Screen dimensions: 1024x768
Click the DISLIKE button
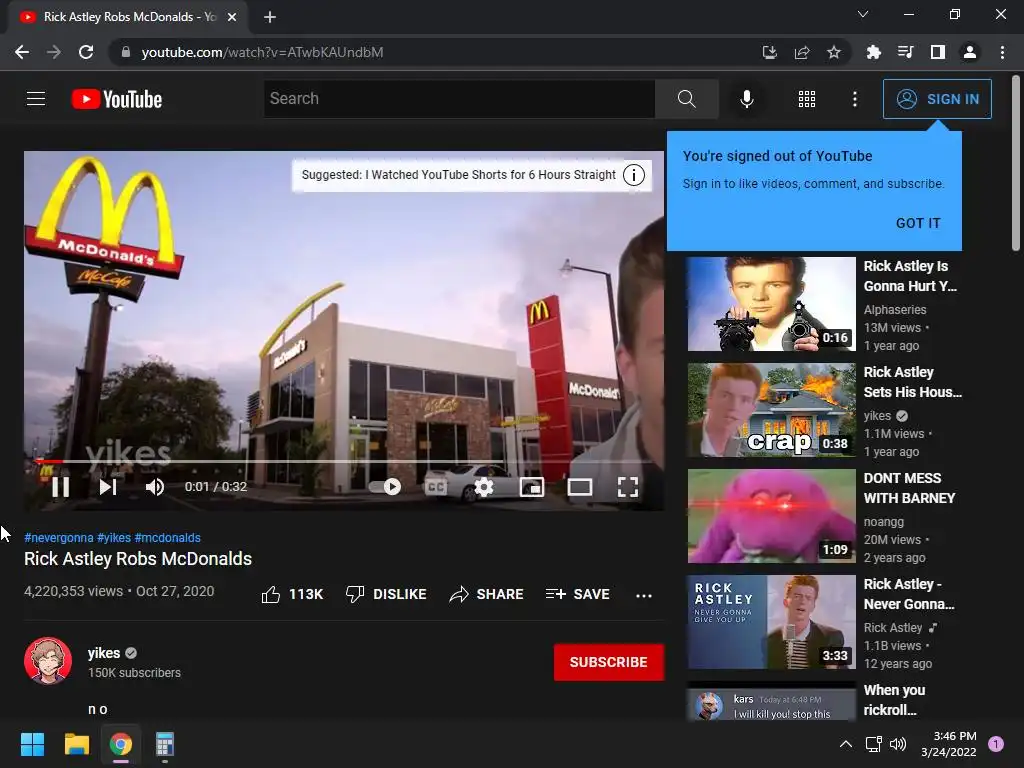point(386,594)
